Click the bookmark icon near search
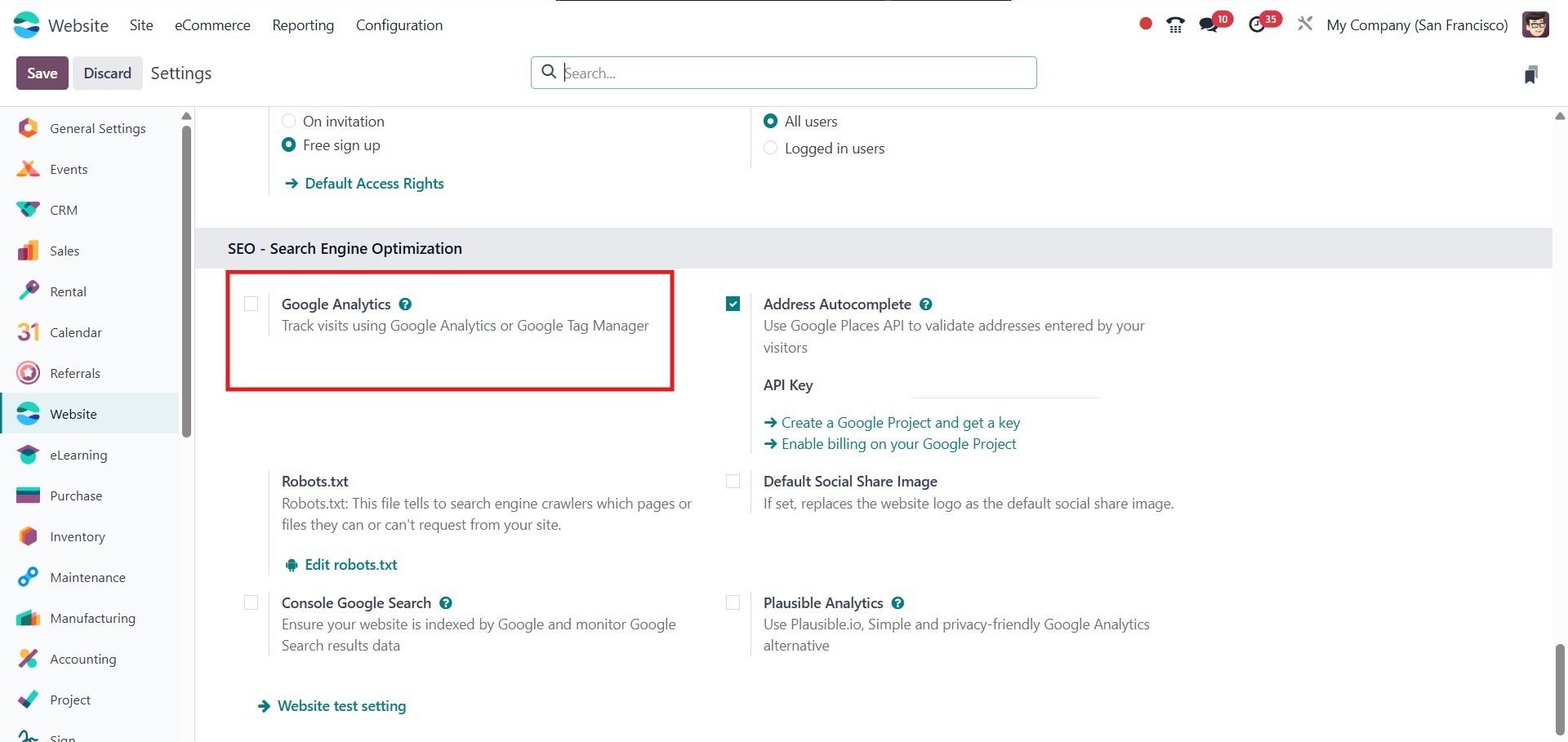This screenshot has width=1568, height=742. tap(1531, 74)
